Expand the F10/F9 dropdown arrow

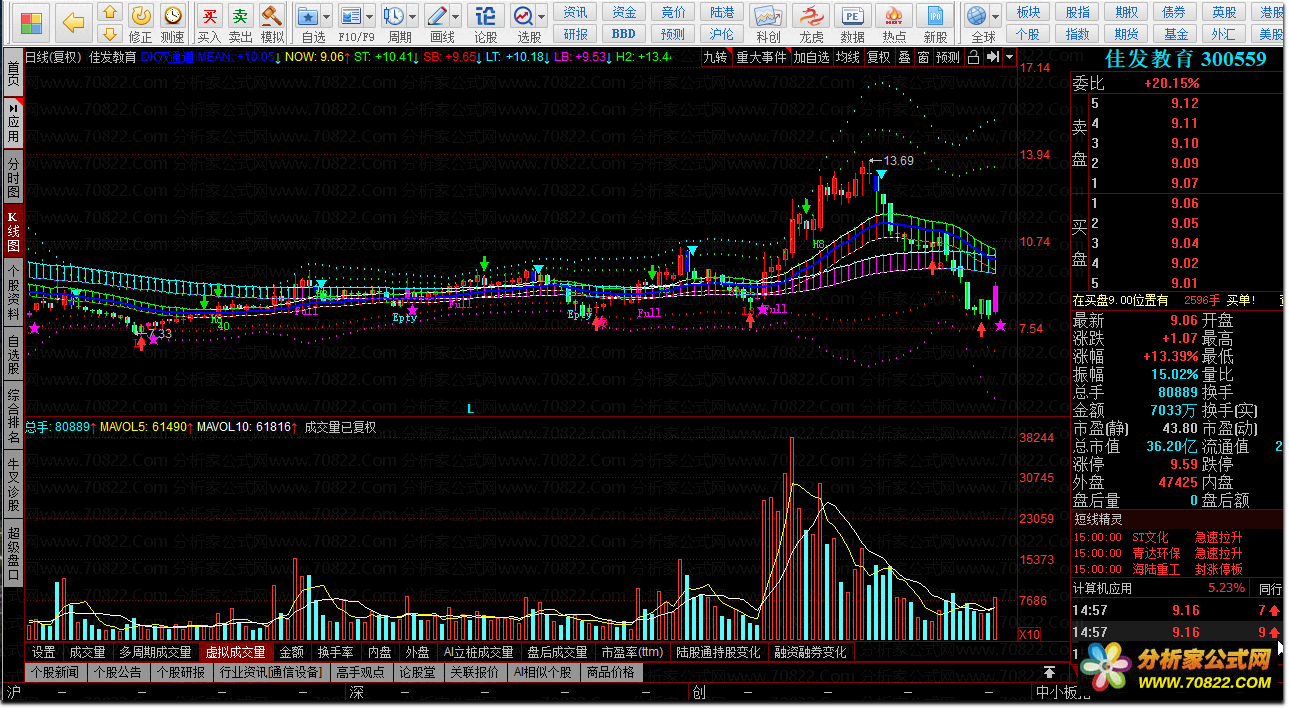(x=370, y=17)
